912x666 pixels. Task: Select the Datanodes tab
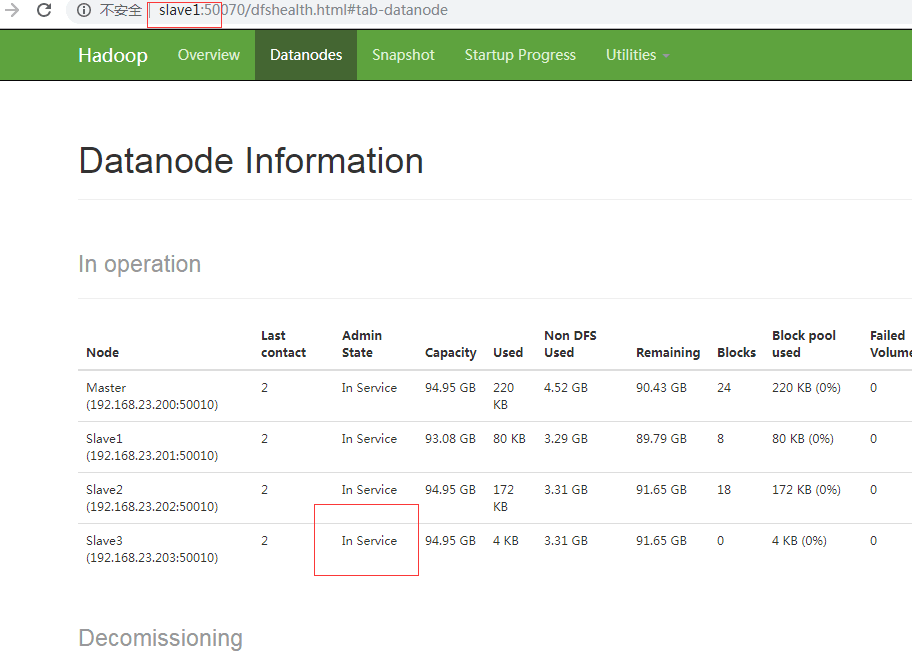coord(306,55)
